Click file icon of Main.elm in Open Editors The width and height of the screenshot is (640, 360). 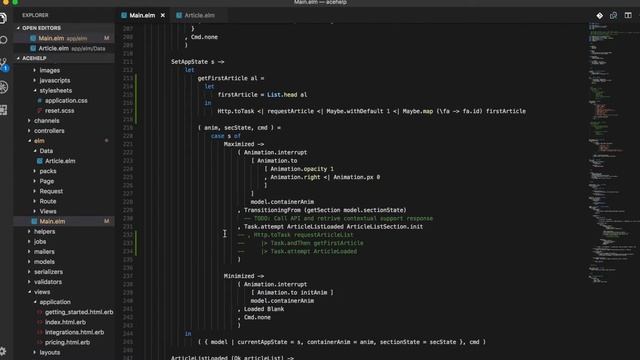coord(33,38)
